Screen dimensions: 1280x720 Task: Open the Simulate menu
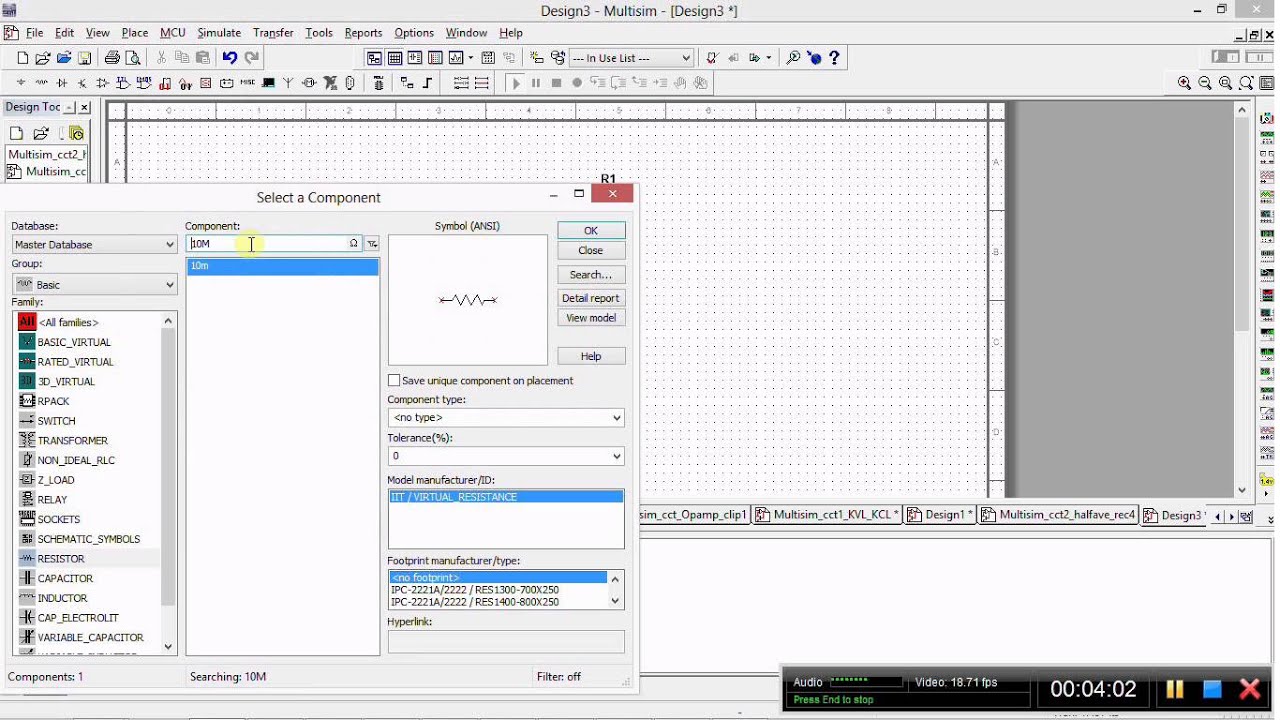[219, 33]
